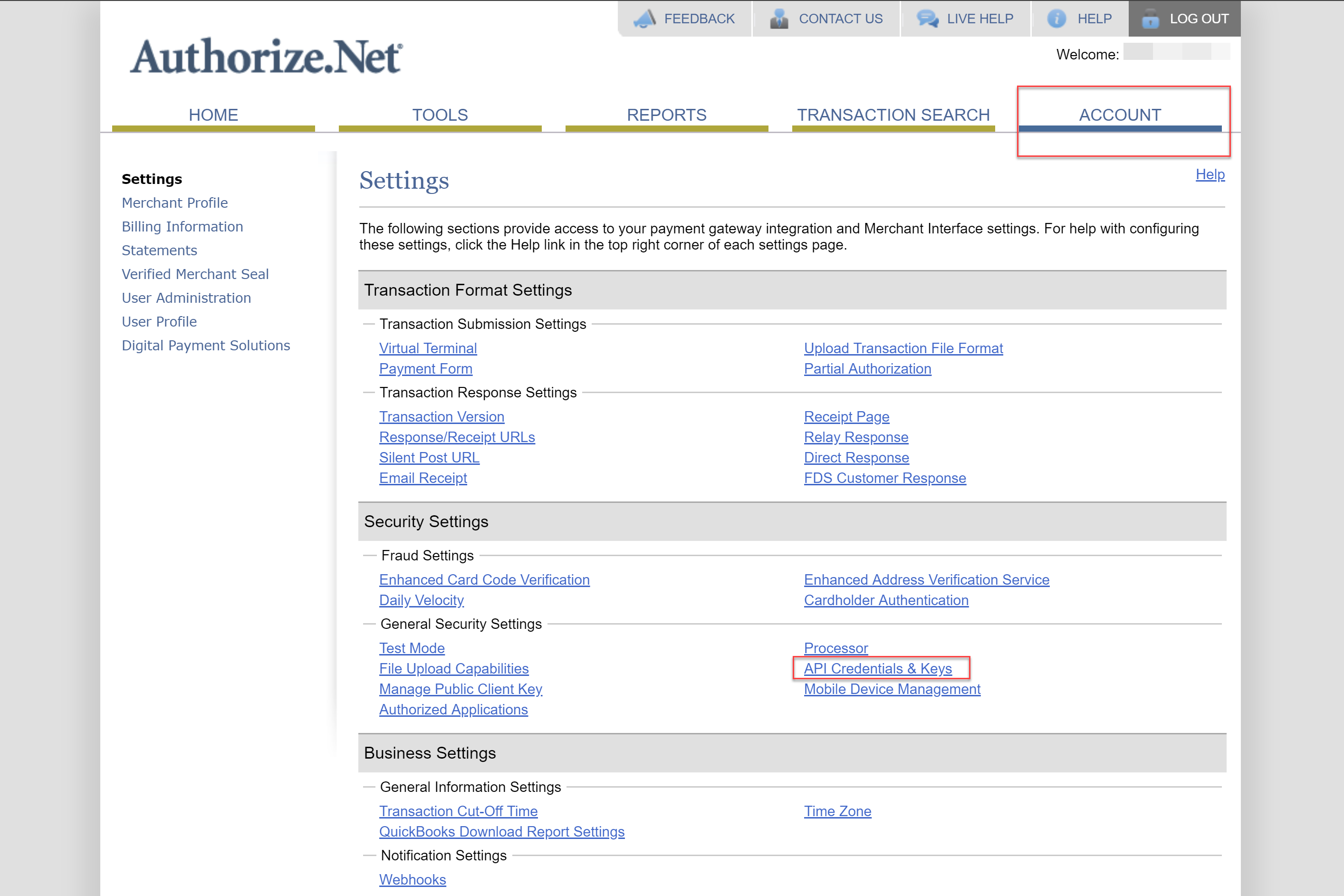Screen dimensions: 1344x896
Task: Switch to the TOOLS tab
Action: tap(440, 115)
